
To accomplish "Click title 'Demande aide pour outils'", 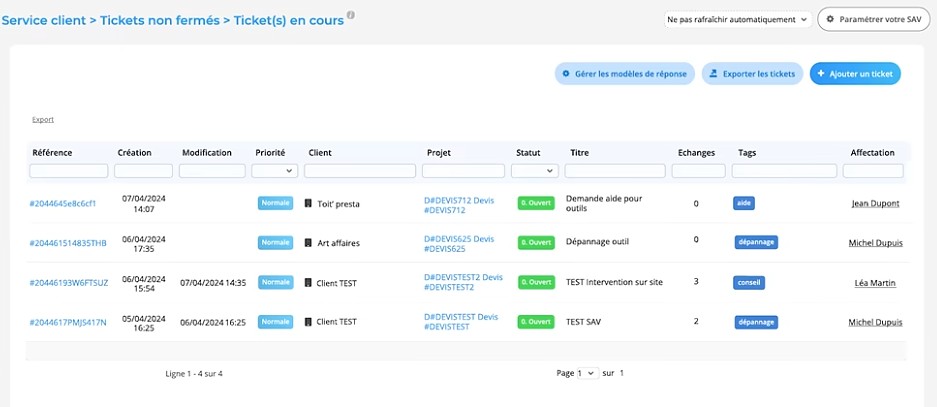I will 603,204.
